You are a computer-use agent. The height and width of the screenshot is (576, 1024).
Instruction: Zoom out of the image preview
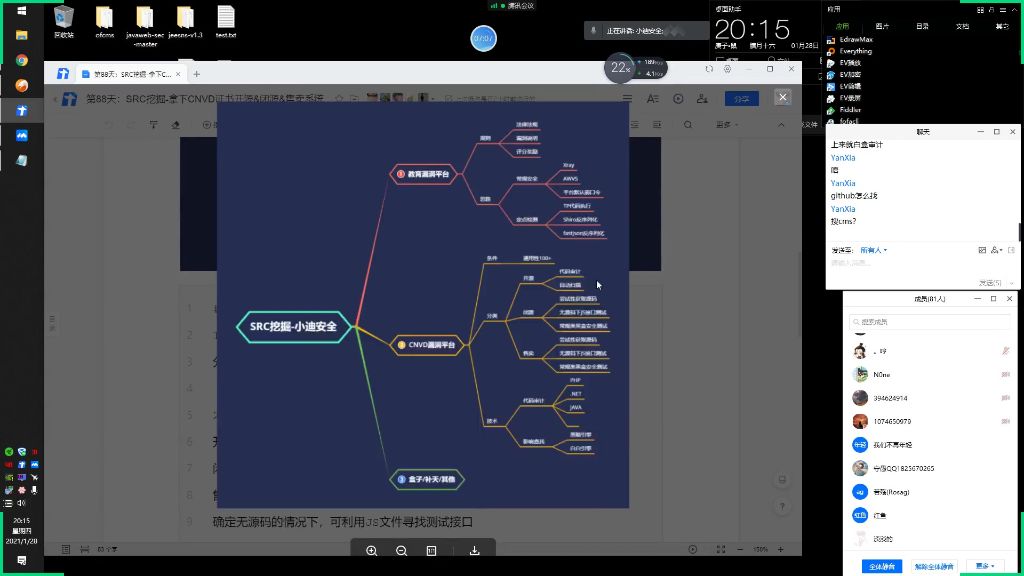(402, 551)
